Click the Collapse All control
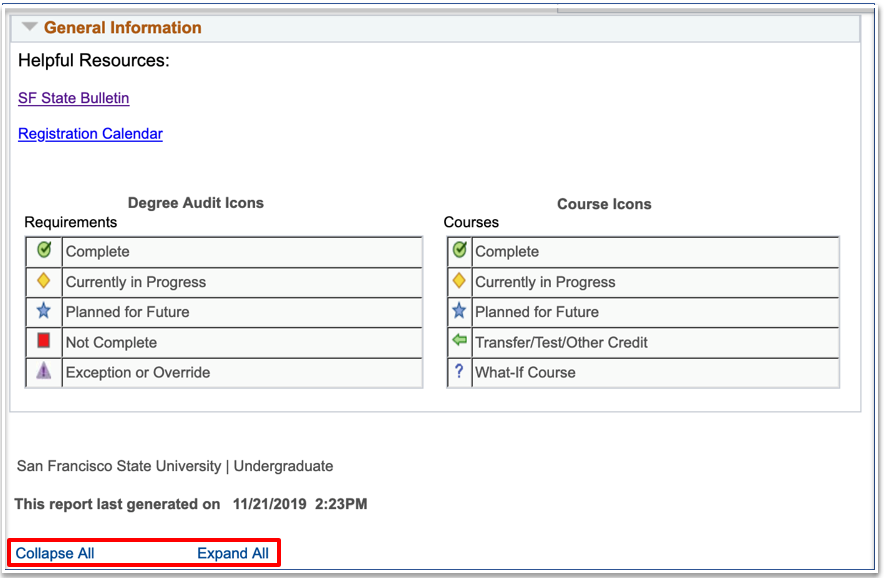 [x=54, y=553]
